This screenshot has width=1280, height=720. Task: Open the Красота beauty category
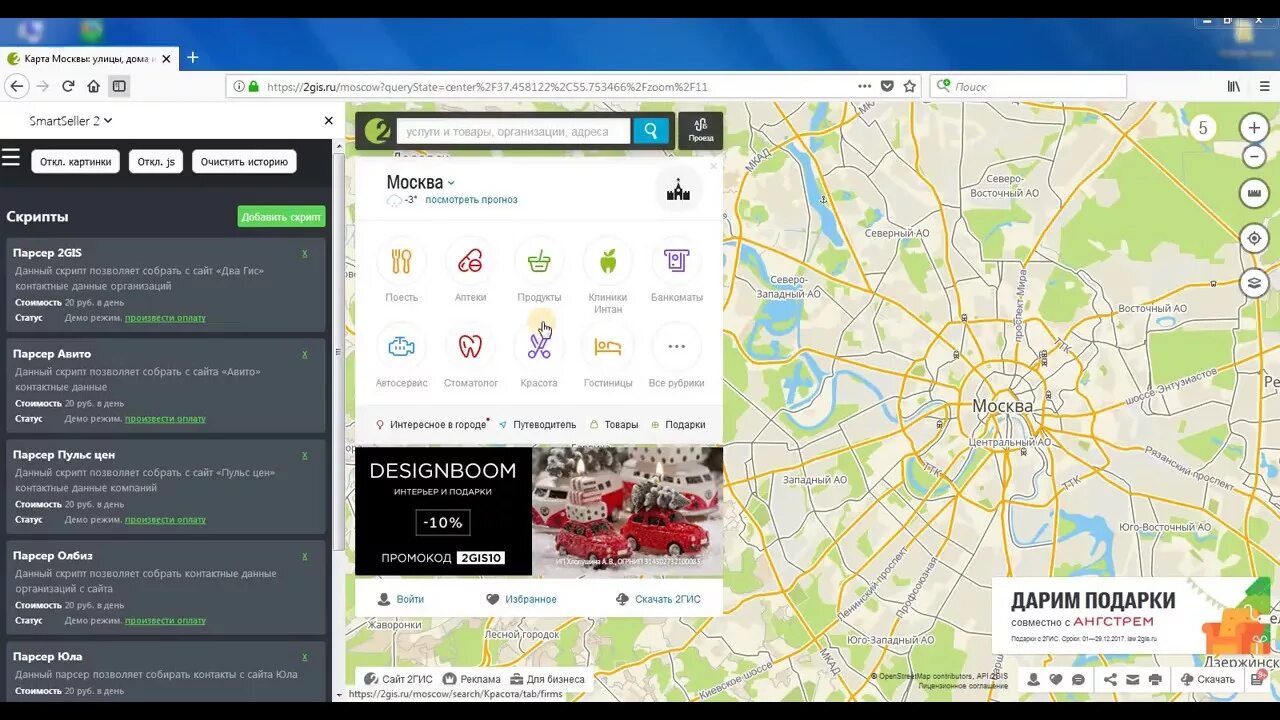539,356
